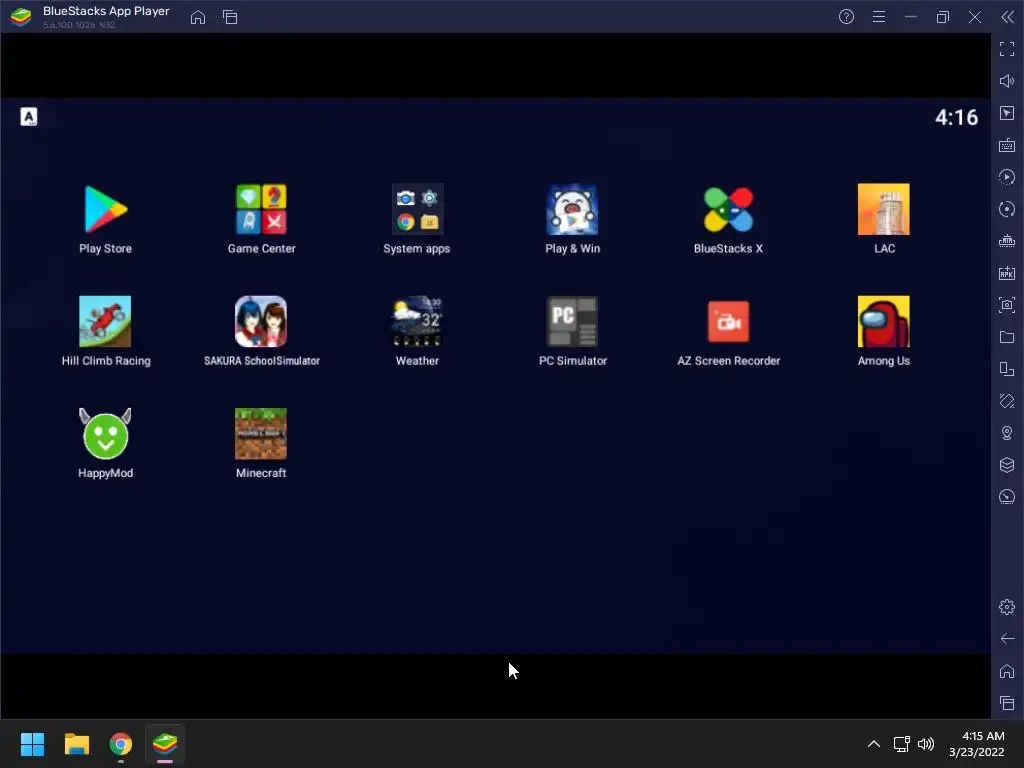The height and width of the screenshot is (768, 1024).
Task: Open the hamburger menu in title bar
Action: tap(879, 17)
